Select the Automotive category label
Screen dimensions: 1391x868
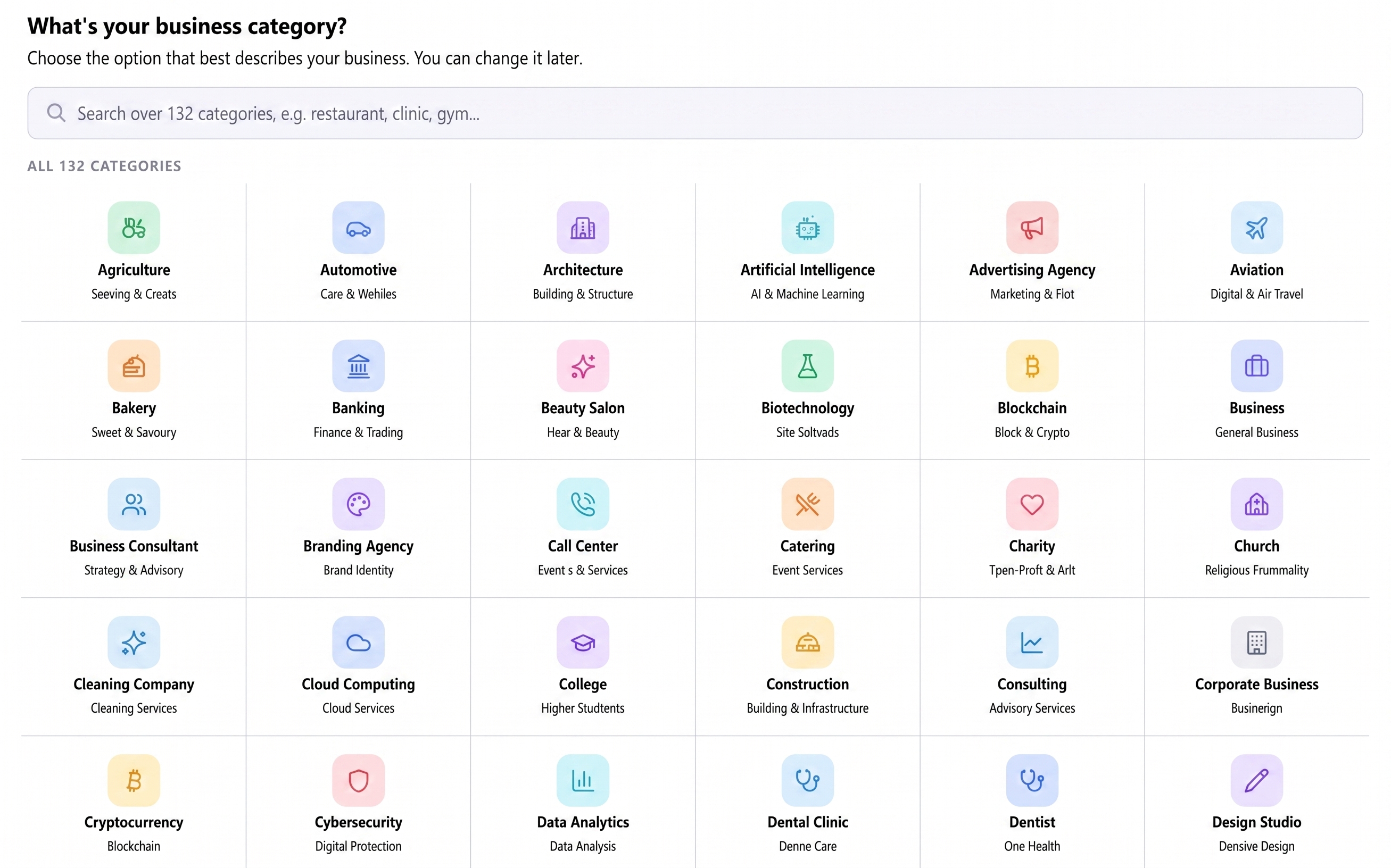pos(358,270)
